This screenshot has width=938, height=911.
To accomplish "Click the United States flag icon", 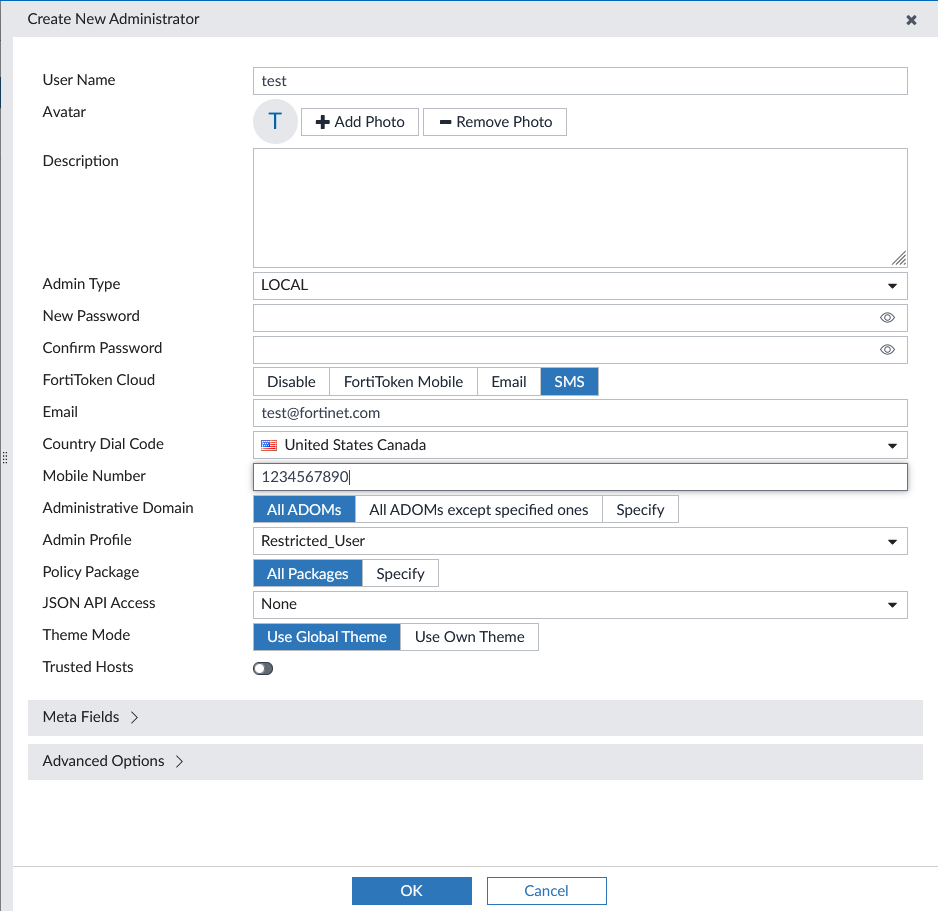I will tap(269, 445).
